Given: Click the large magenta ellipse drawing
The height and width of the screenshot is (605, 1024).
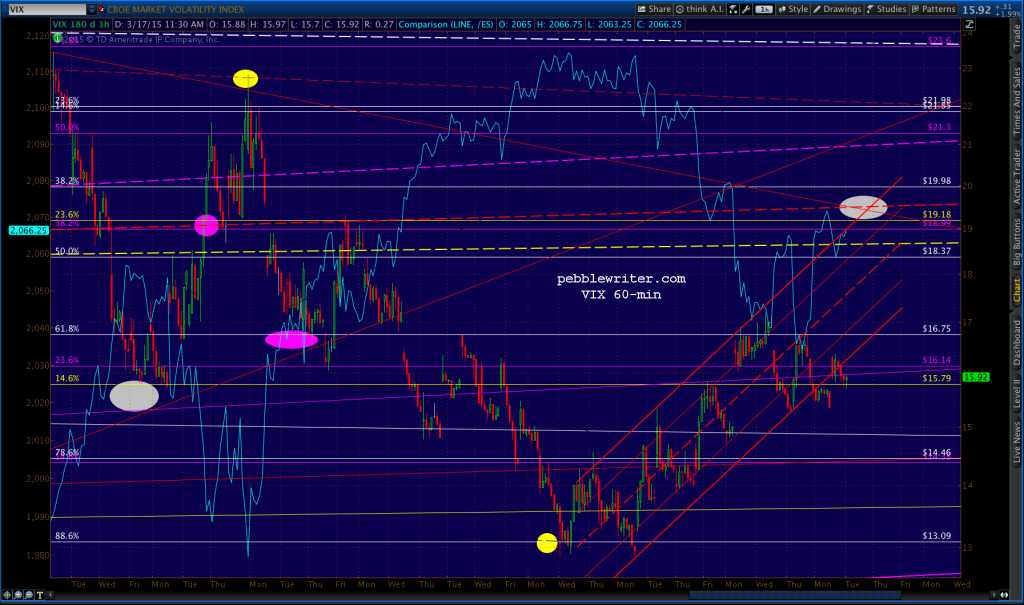Looking at the screenshot, I should [291, 339].
